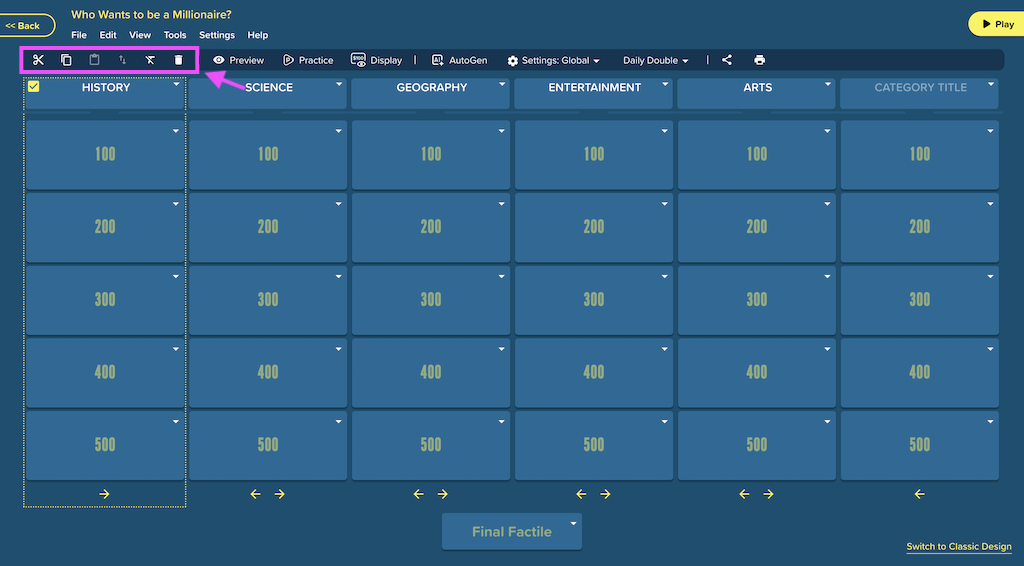Viewport: 1024px width, 566px height.
Task: Follow Switch to Classic Design link
Action: coord(959,546)
